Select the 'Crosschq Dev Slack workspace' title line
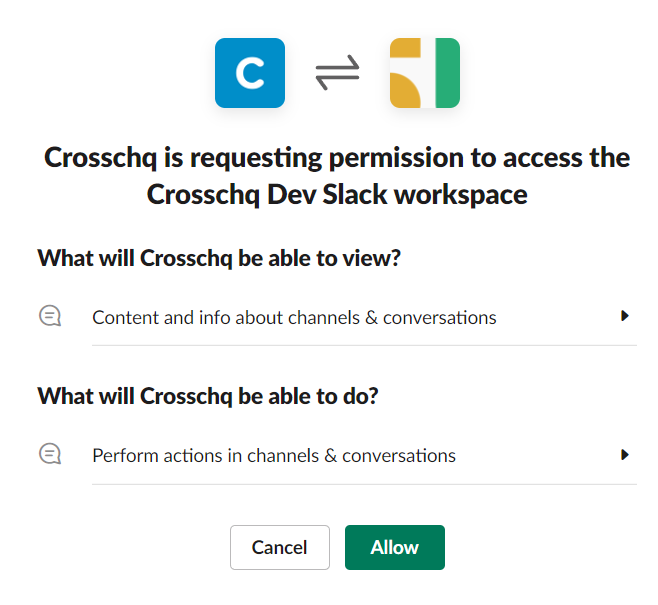 [x=337, y=195]
